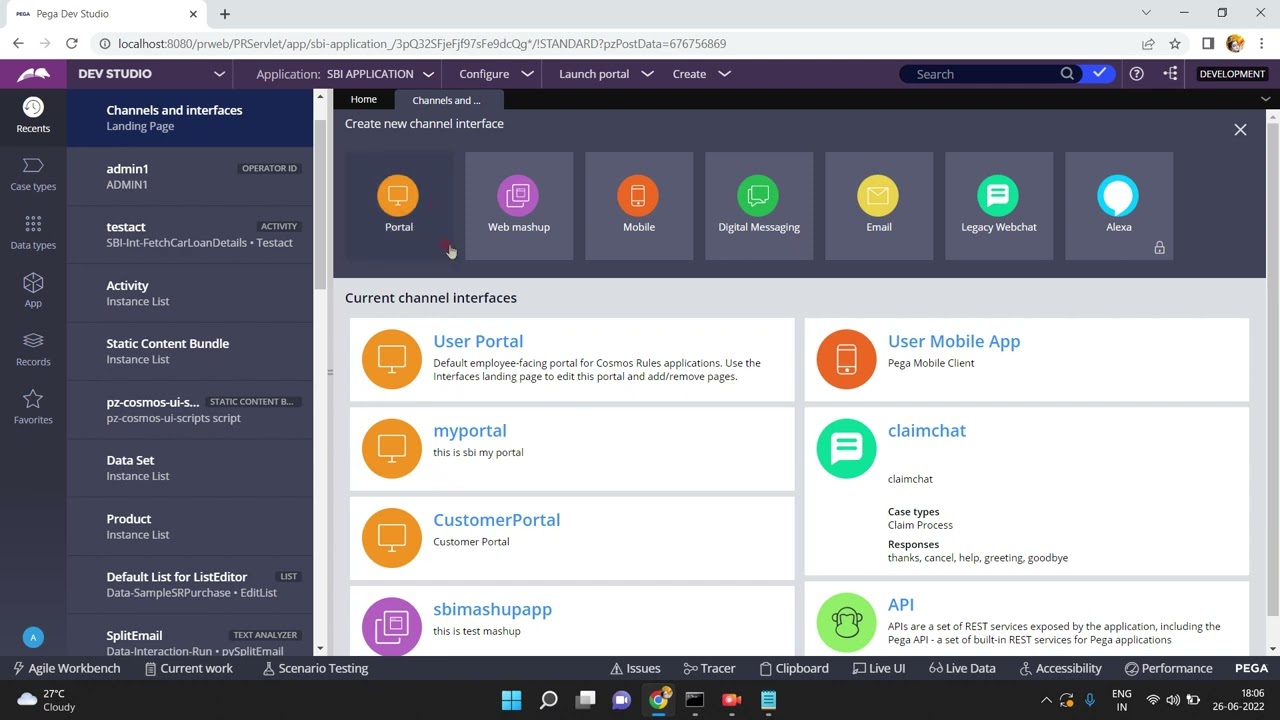This screenshot has height=720, width=1280.
Task: Open Agile Workbench
Action: coord(66,668)
